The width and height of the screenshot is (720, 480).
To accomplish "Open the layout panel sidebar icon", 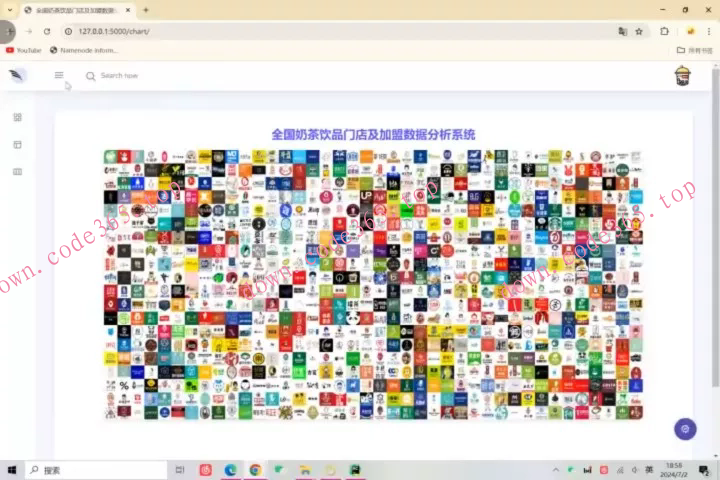I will (17, 145).
